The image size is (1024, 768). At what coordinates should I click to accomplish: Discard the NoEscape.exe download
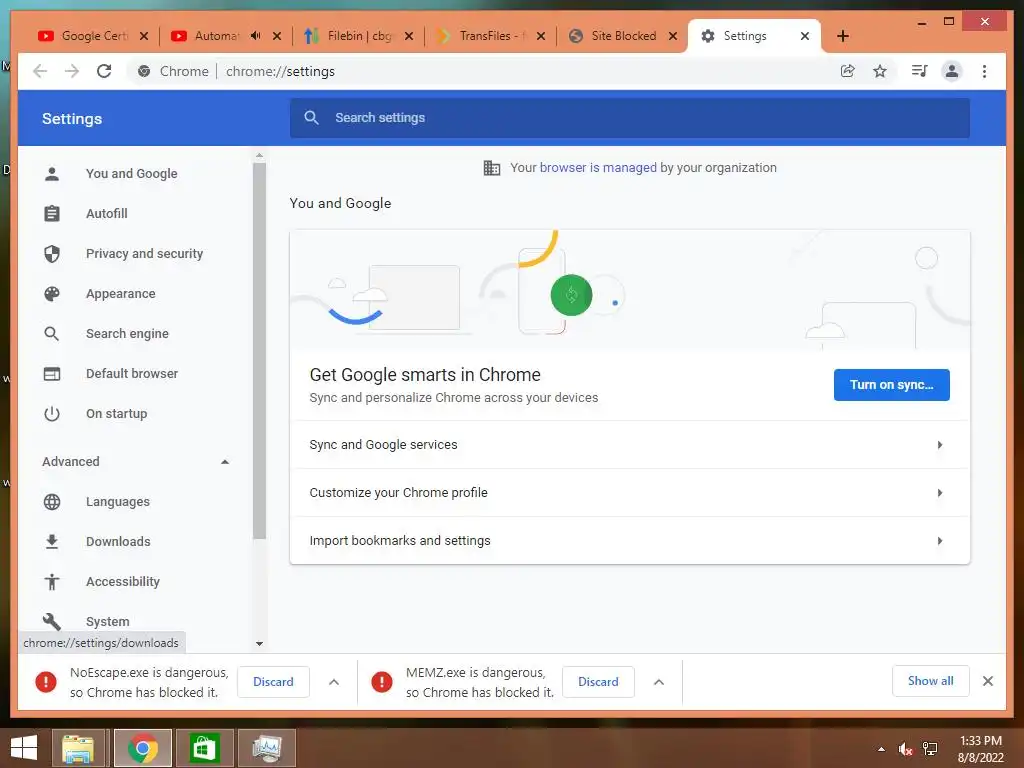pyautogui.click(x=273, y=682)
